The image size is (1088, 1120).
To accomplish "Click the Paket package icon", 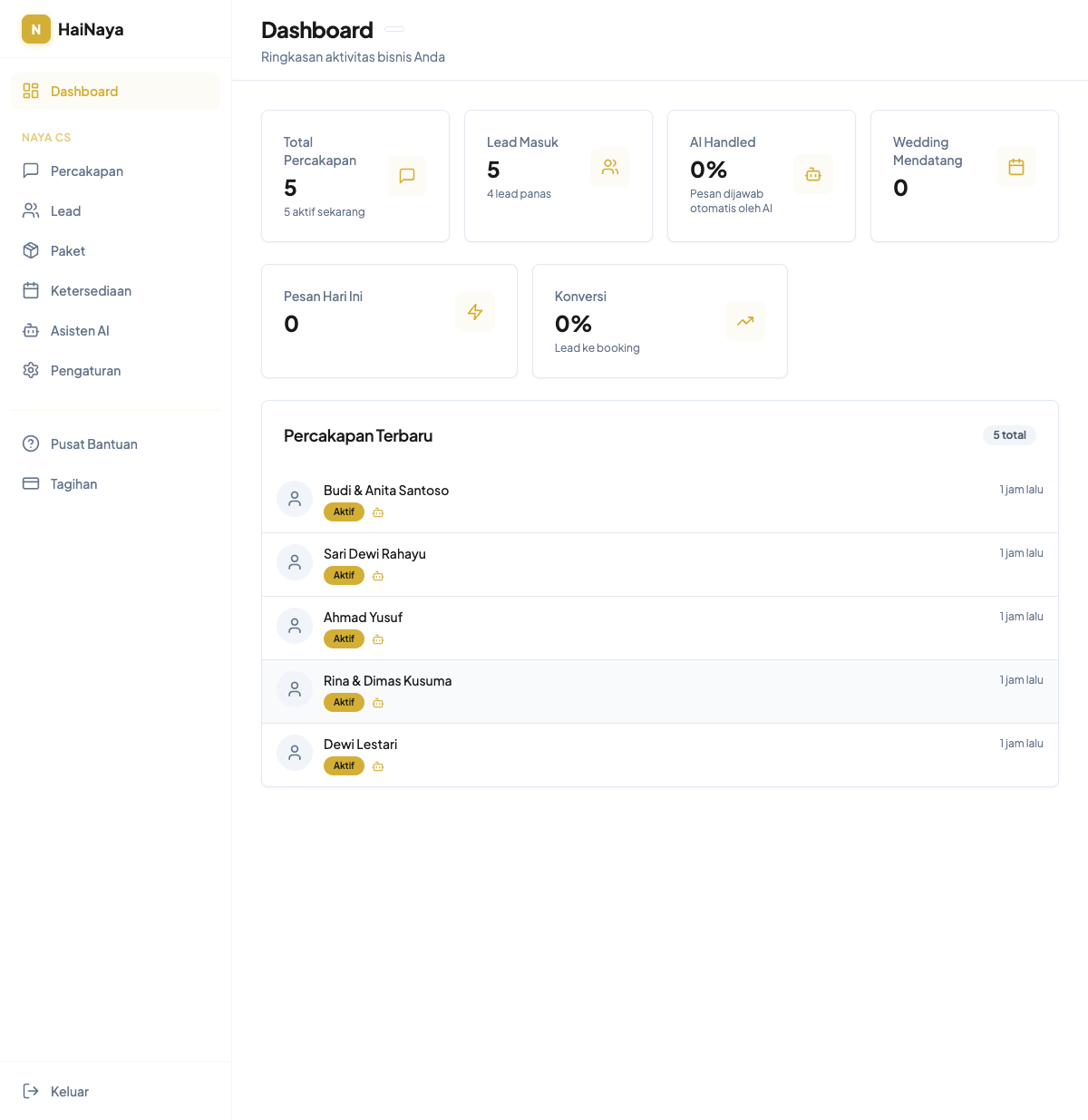I will pos(30,250).
